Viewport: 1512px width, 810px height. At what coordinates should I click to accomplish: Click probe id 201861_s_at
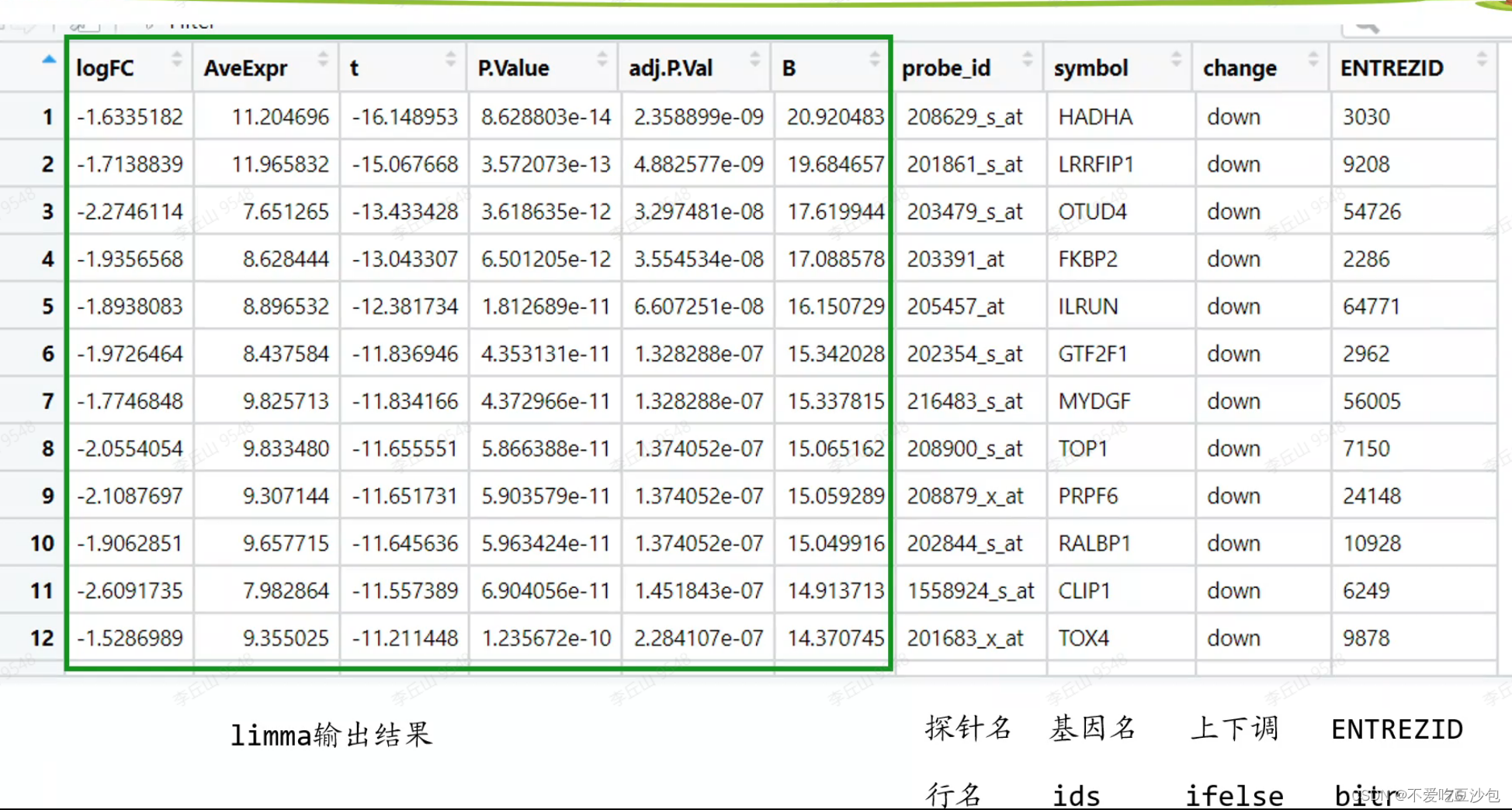click(965, 164)
